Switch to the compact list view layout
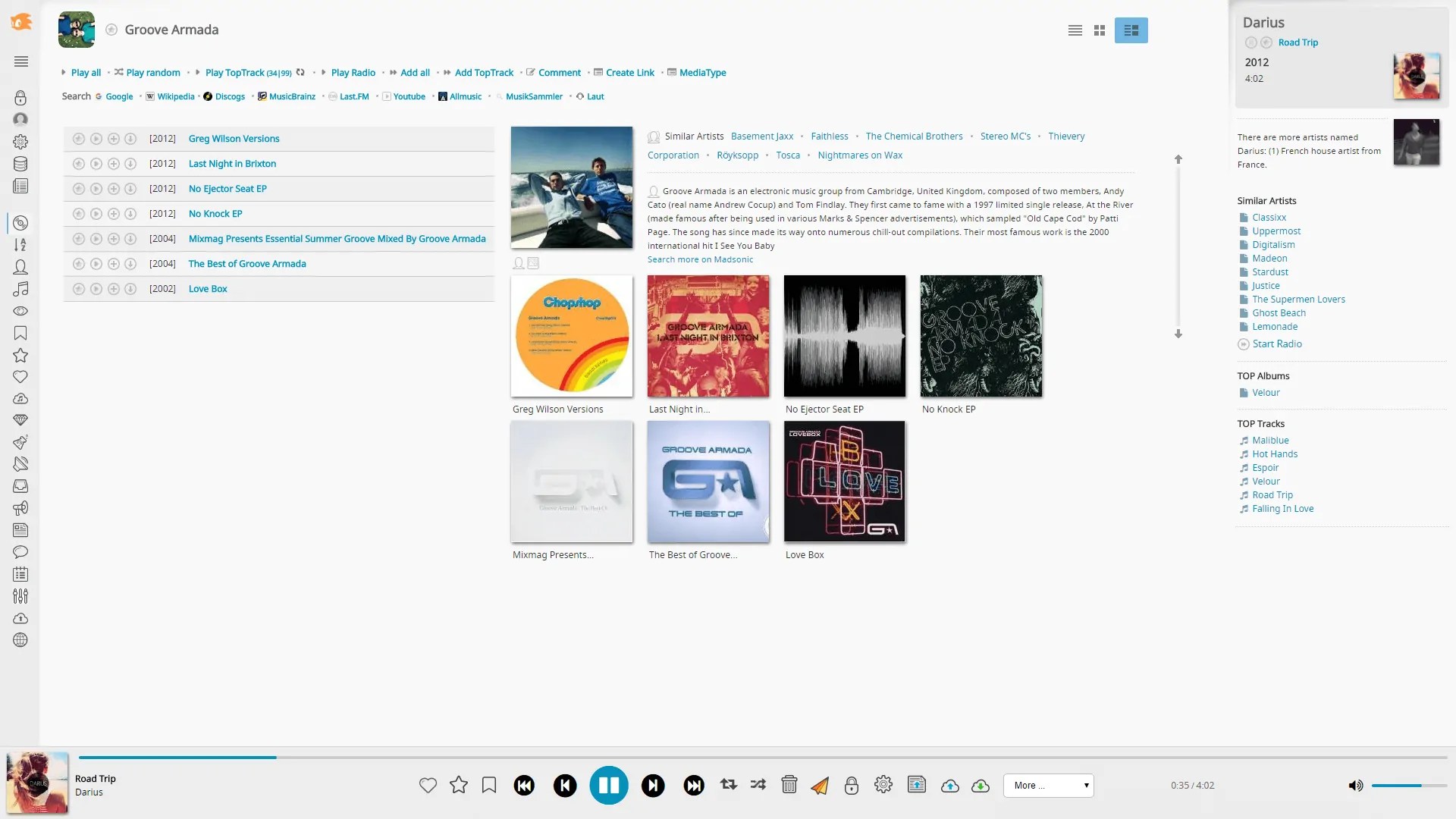The image size is (1456, 819). coord(1075,30)
